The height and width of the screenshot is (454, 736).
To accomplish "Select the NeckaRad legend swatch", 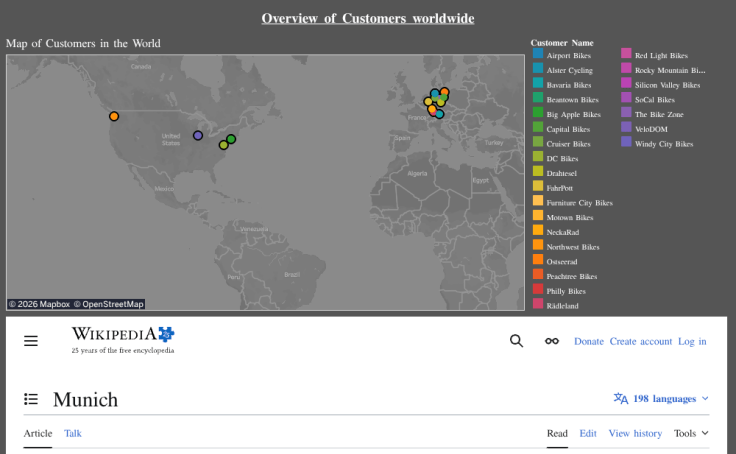I will pos(538,231).
